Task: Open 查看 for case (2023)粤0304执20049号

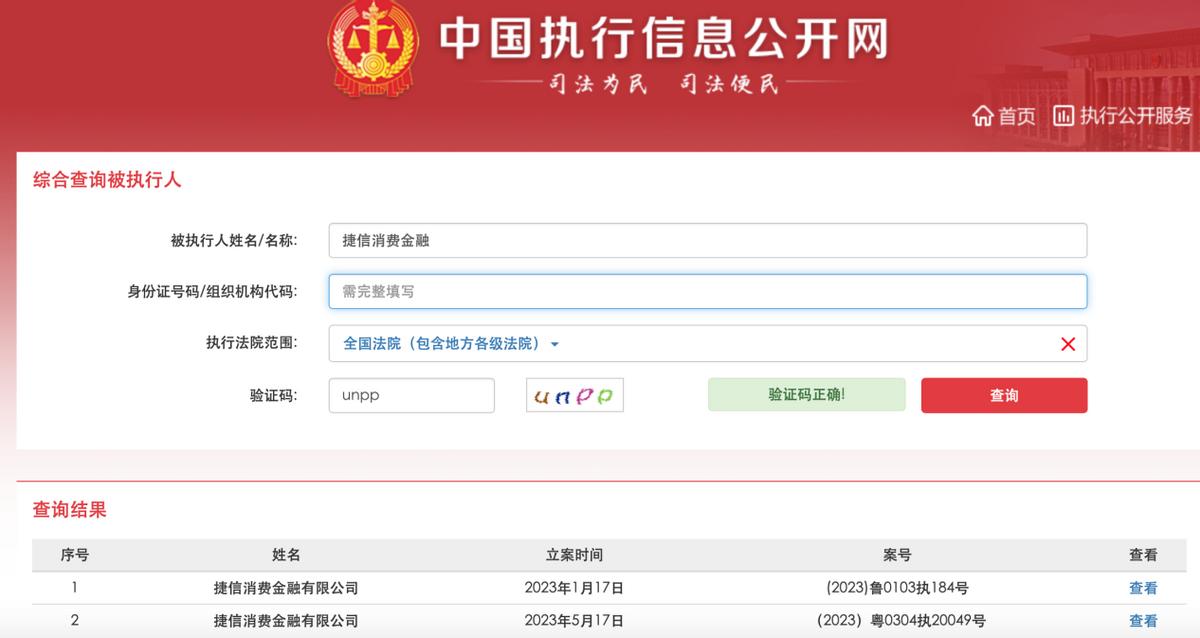Action: (x=1141, y=619)
